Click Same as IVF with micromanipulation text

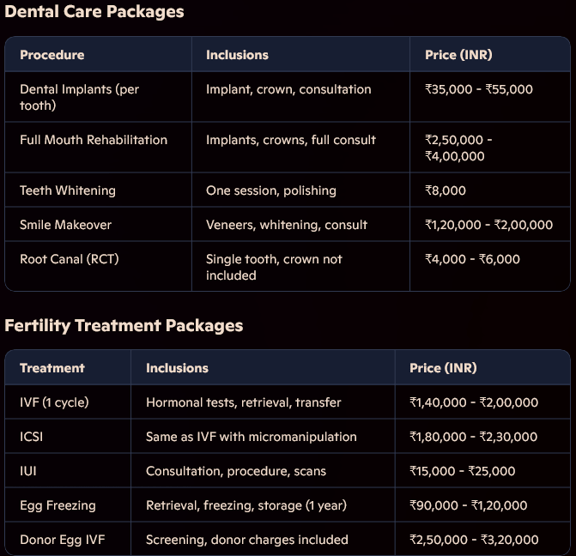tap(251, 437)
